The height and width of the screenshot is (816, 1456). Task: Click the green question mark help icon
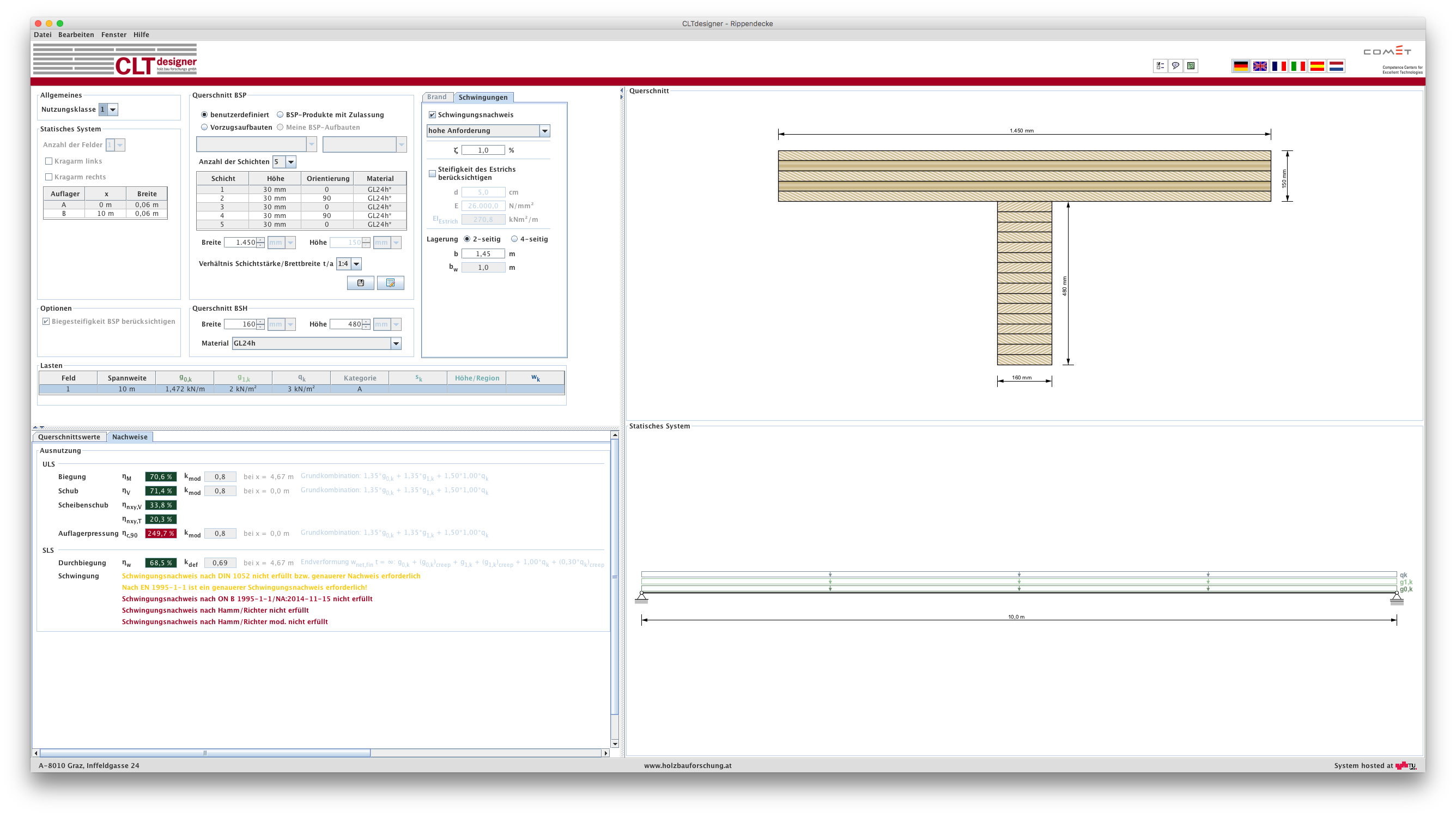click(1190, 66)
